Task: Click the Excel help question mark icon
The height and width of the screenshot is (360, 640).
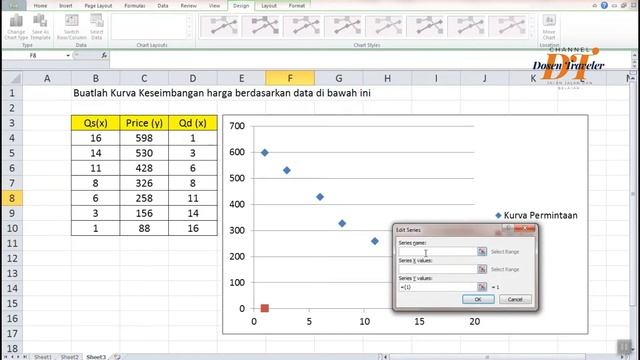Action: (604, 5)
